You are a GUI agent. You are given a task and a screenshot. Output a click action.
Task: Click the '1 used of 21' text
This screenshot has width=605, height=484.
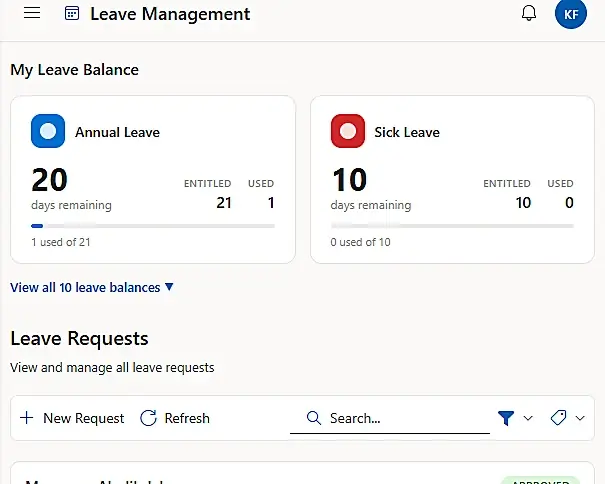pos(61,242)
